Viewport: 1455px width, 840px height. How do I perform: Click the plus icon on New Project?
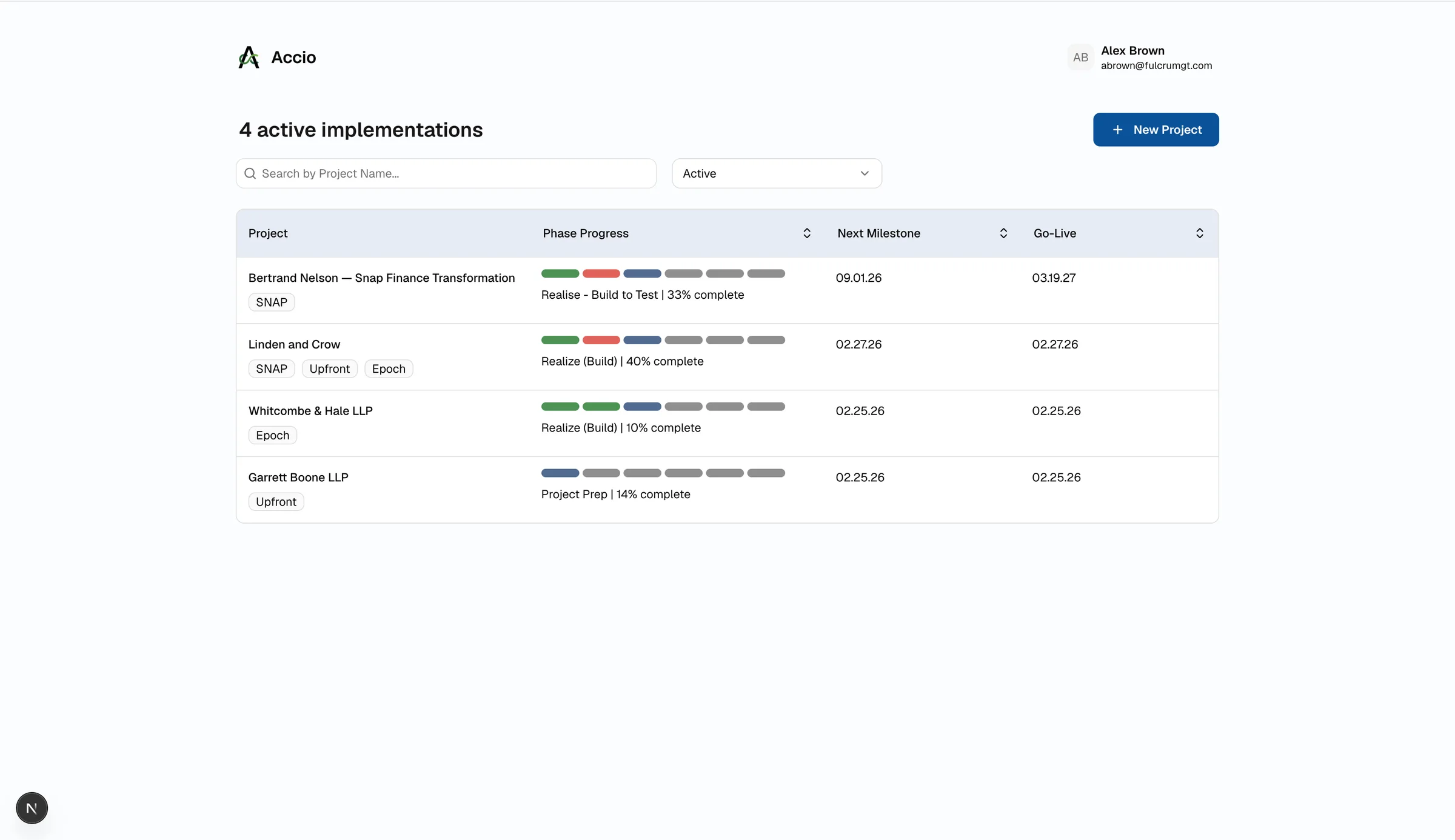coord(1117,130)
